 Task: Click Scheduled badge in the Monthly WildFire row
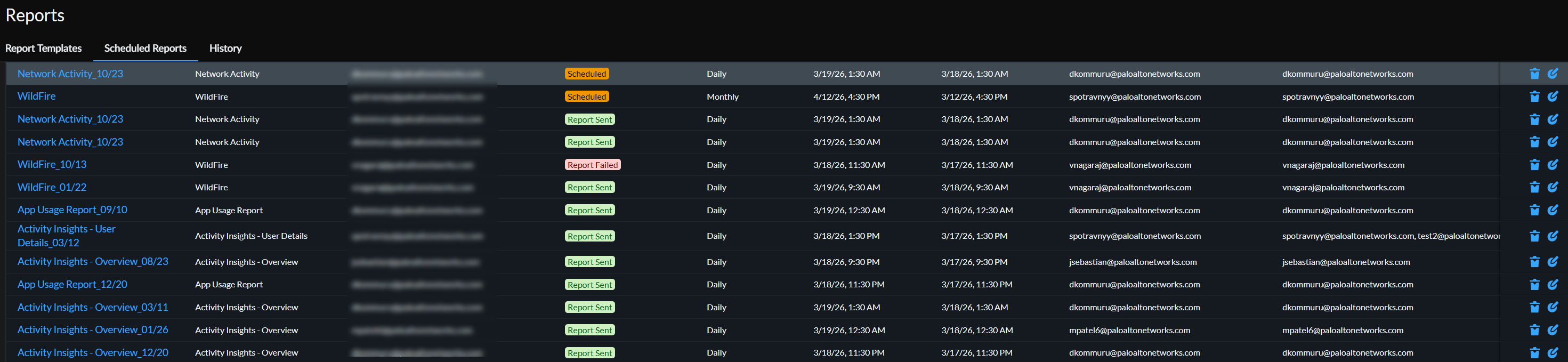click(587, 96)
